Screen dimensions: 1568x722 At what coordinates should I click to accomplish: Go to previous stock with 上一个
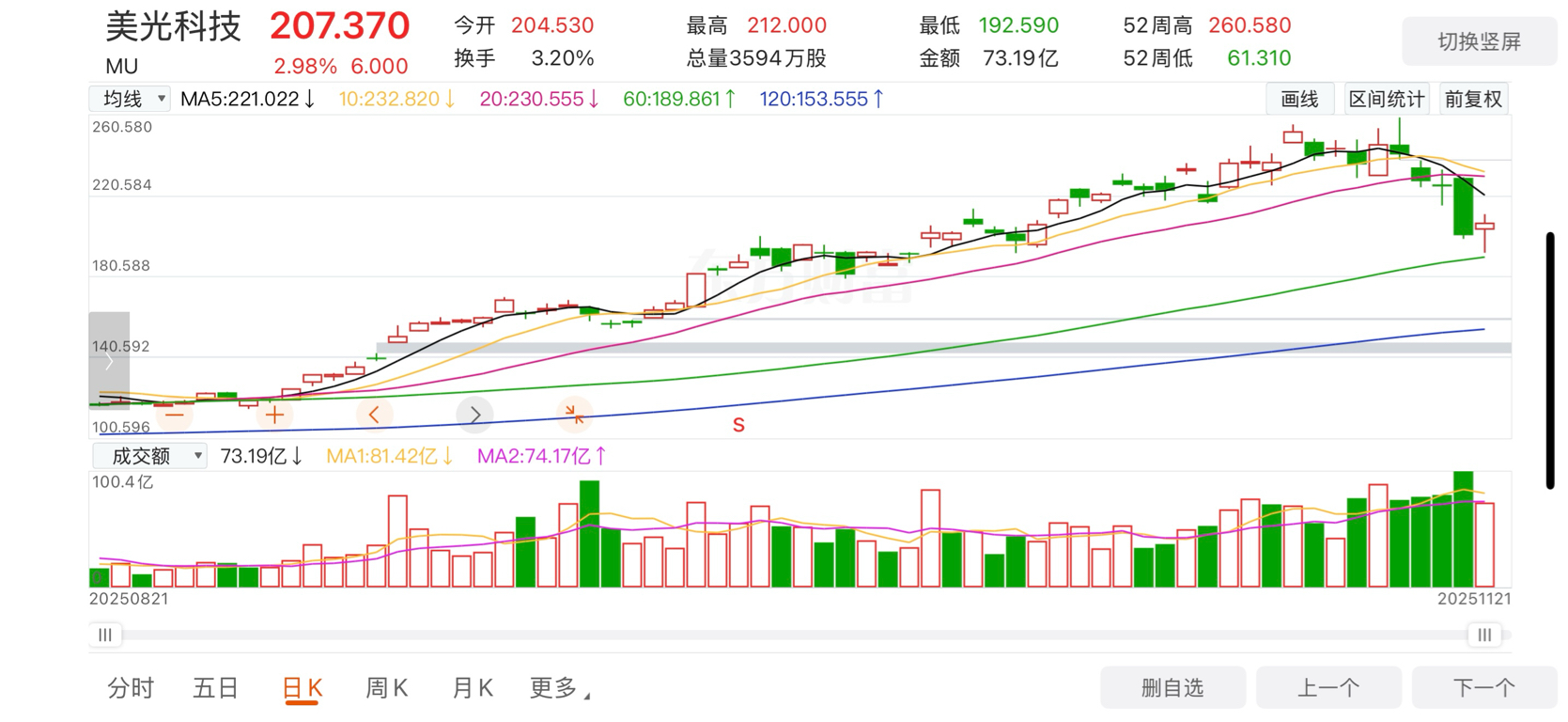[x=1328, y=688]
